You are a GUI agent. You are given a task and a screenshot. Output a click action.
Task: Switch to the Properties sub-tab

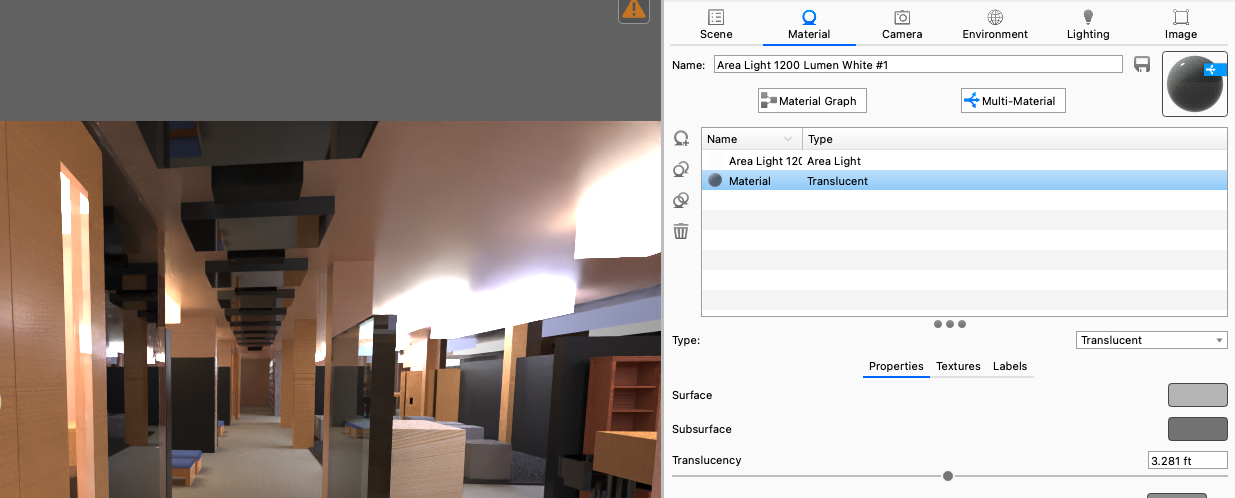[896, 366]
